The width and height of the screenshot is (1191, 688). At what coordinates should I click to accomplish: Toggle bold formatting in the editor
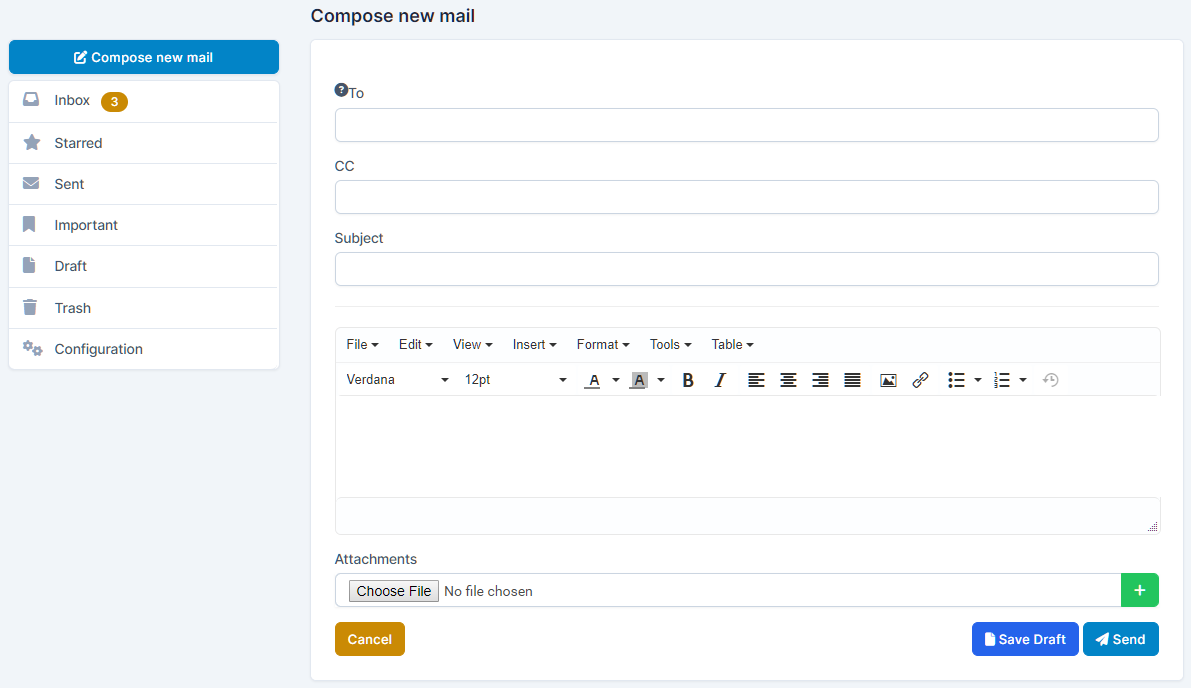tap(688, 380)
